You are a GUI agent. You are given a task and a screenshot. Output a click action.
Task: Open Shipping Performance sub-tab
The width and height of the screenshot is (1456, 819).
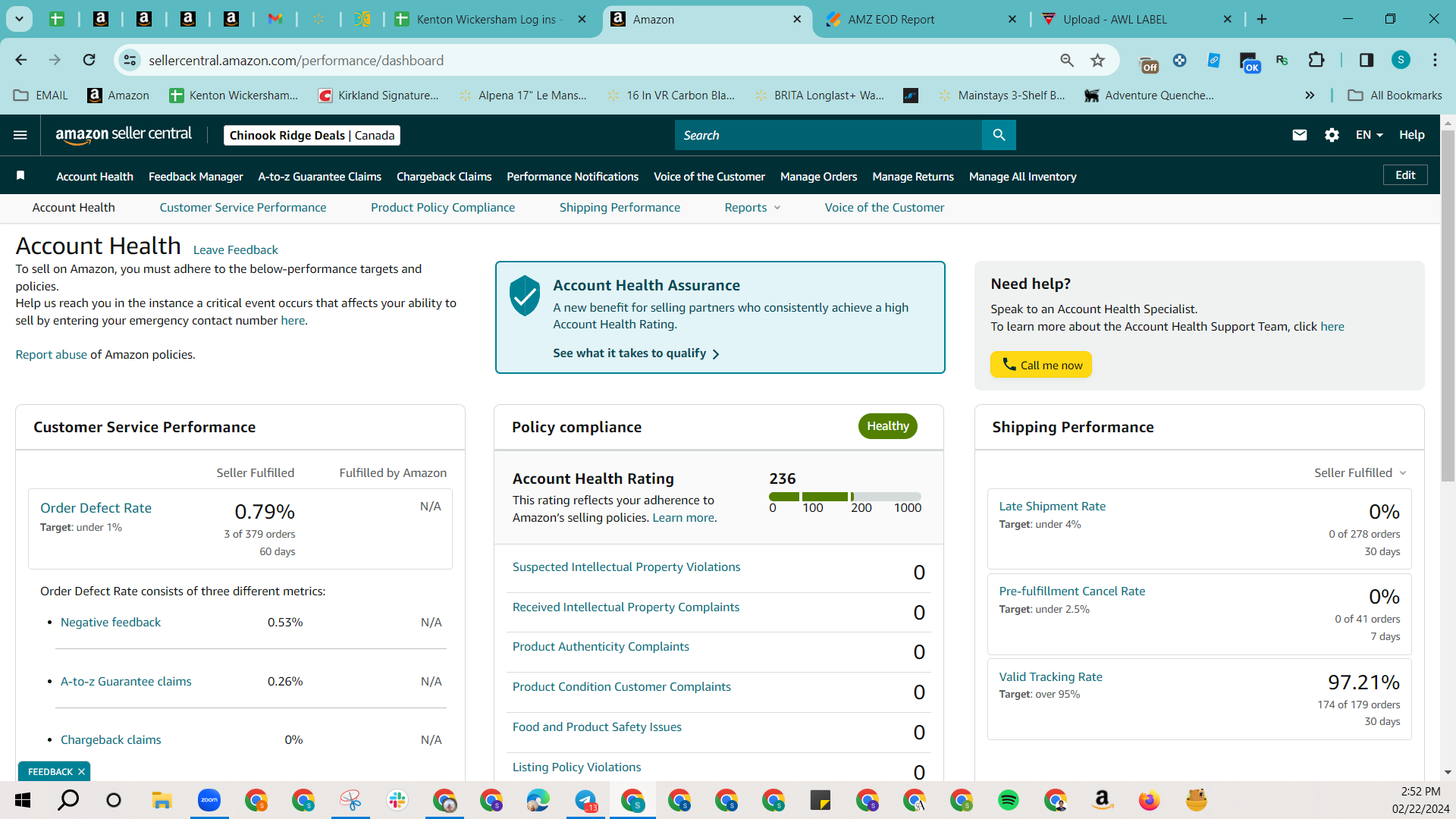[x=620, y=208]
